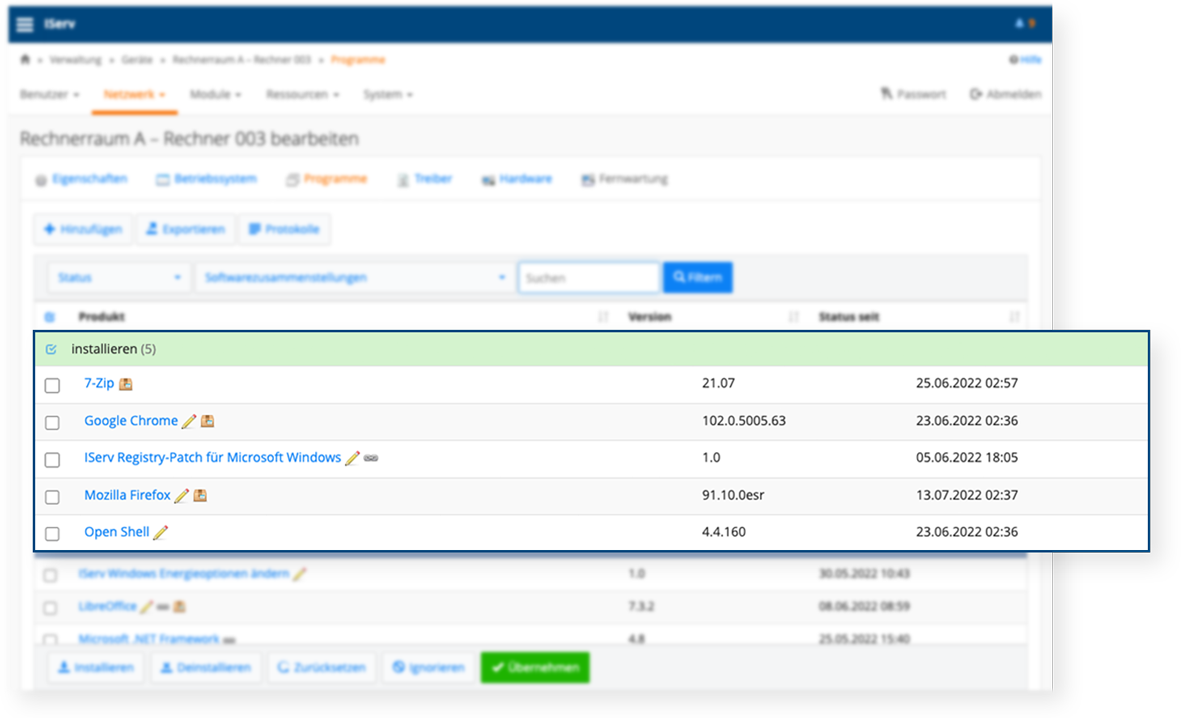This screenshot has width=1200, height=718.
Task: Open the hamburger menu in IServ header
Action: pos(26,24)
